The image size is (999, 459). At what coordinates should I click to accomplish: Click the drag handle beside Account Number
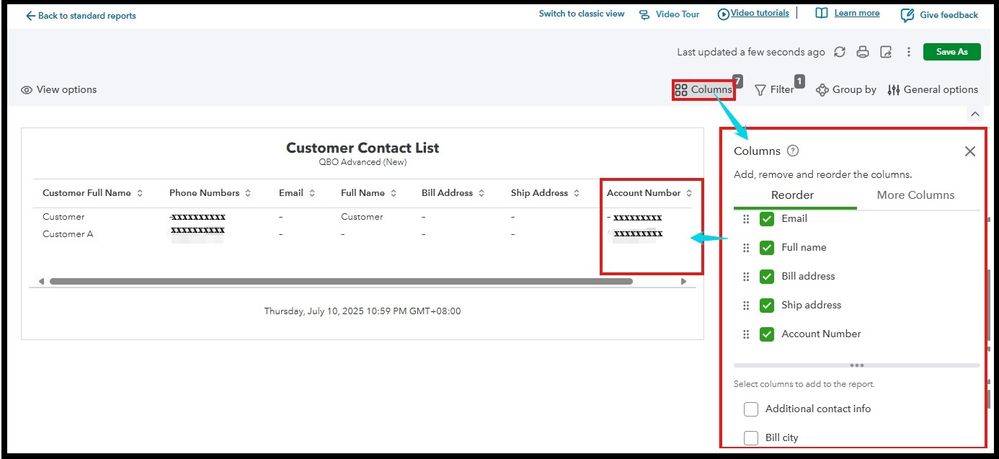point(746,334)
